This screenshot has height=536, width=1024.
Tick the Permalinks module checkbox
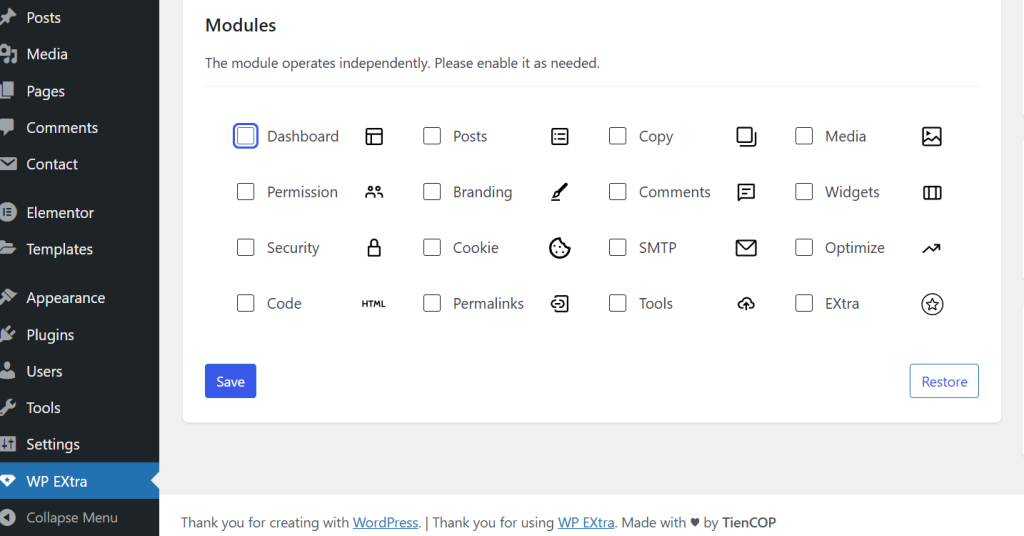[432, 303]
